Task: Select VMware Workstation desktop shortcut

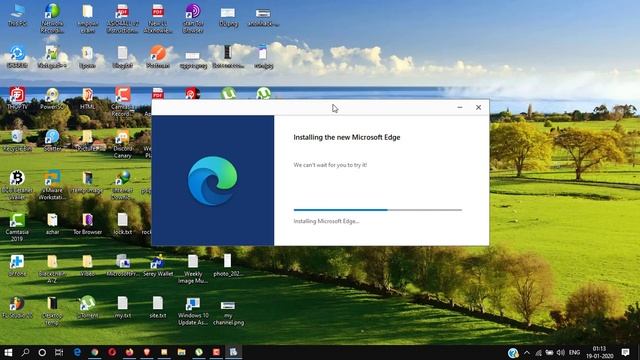Action: pyautogui.click(x=52, y=185)
